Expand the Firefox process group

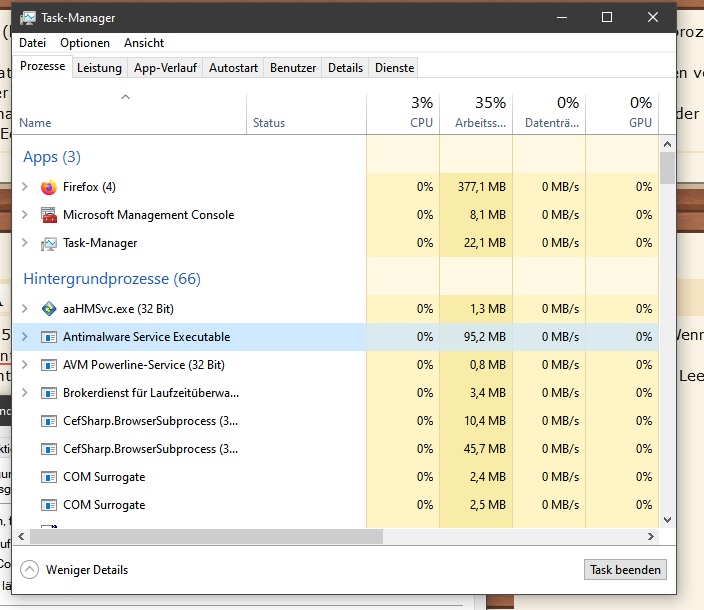coord(25,187)
